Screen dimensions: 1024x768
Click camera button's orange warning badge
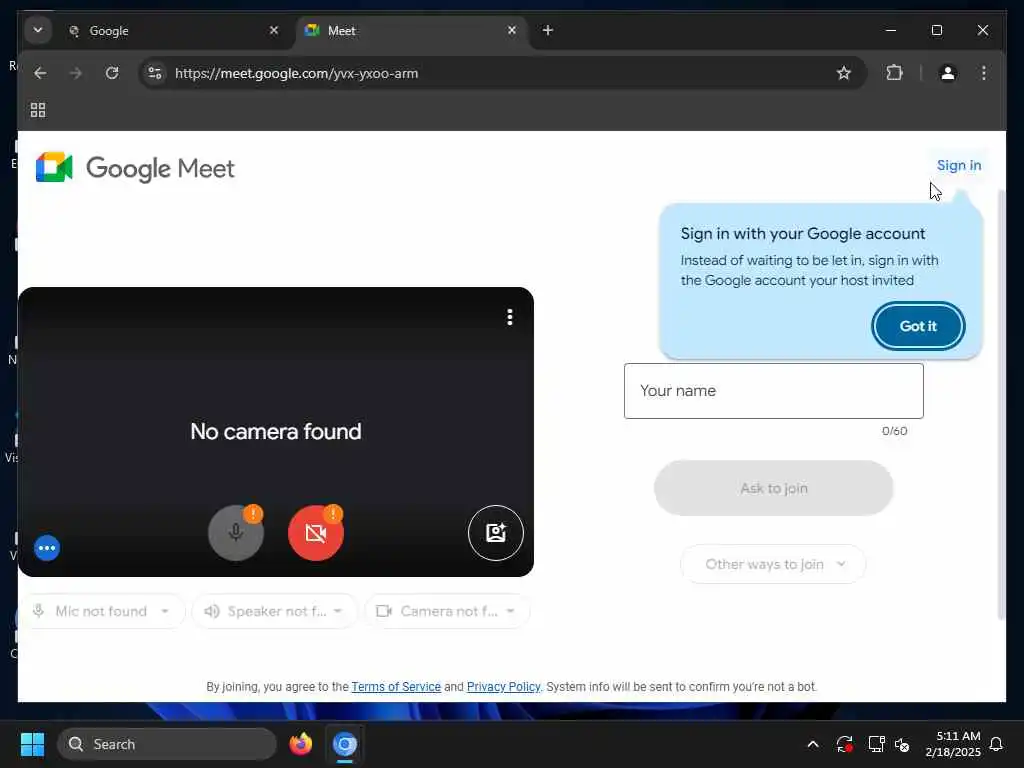coord(333,513)
